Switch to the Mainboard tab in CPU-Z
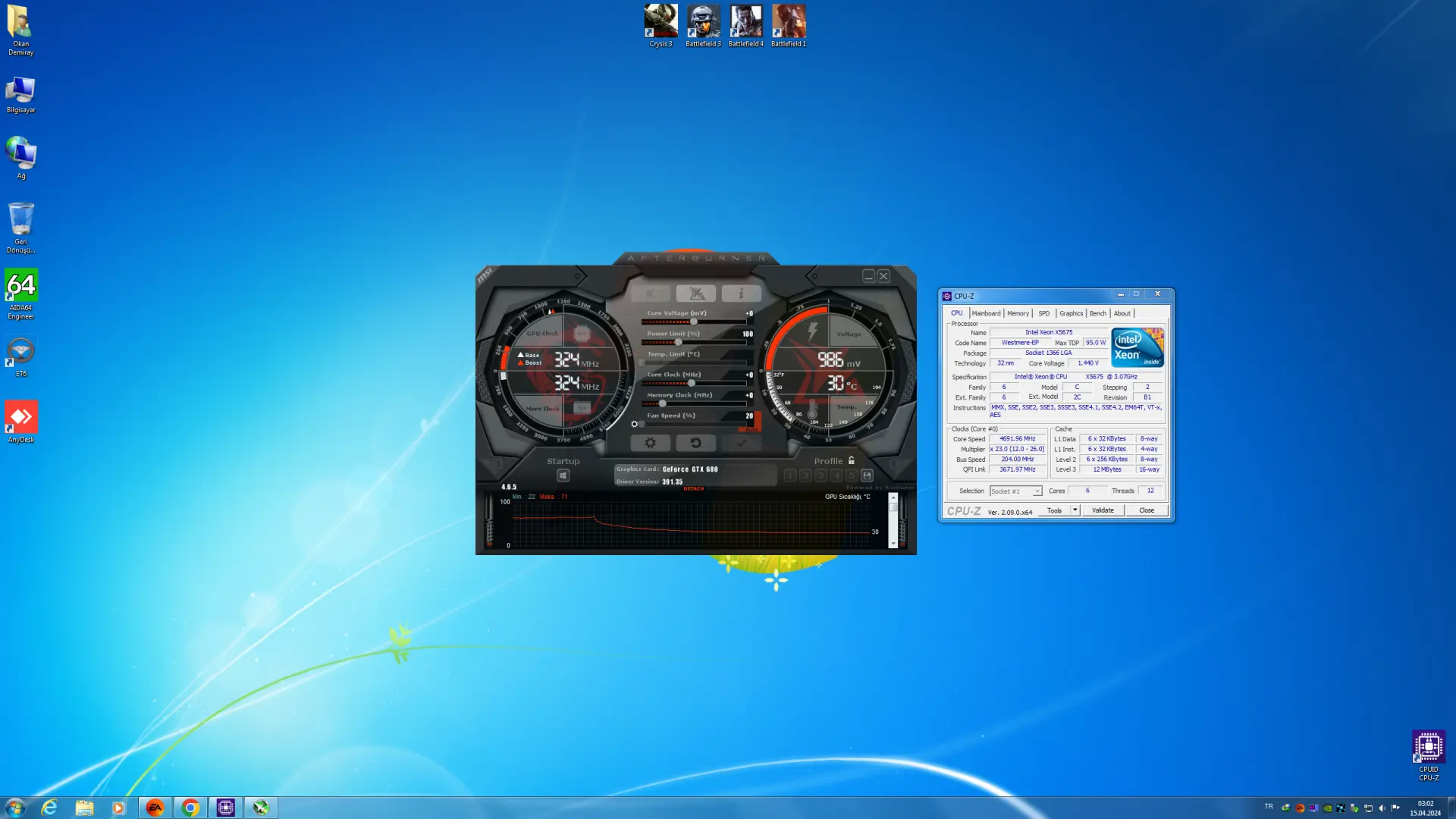1456x819 pixels. 986,313
